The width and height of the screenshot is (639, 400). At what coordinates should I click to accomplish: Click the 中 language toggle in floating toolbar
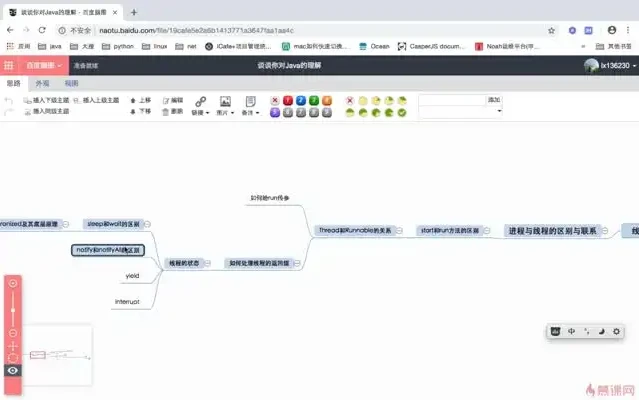coord(571,331)
